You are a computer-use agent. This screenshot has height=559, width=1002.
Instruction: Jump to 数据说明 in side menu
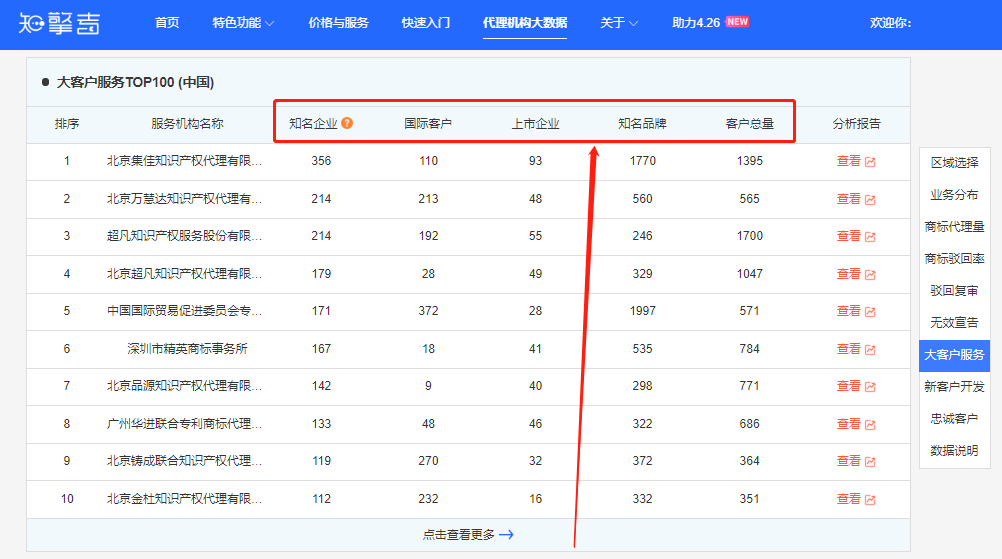[x=954, y=450]
